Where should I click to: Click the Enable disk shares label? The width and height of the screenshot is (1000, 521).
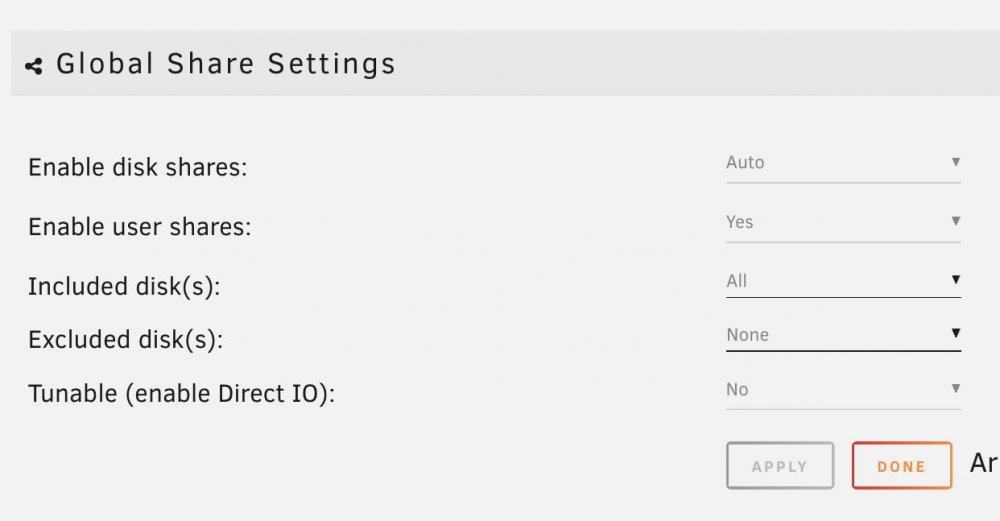pyautogui.click(x=138, y=168)
